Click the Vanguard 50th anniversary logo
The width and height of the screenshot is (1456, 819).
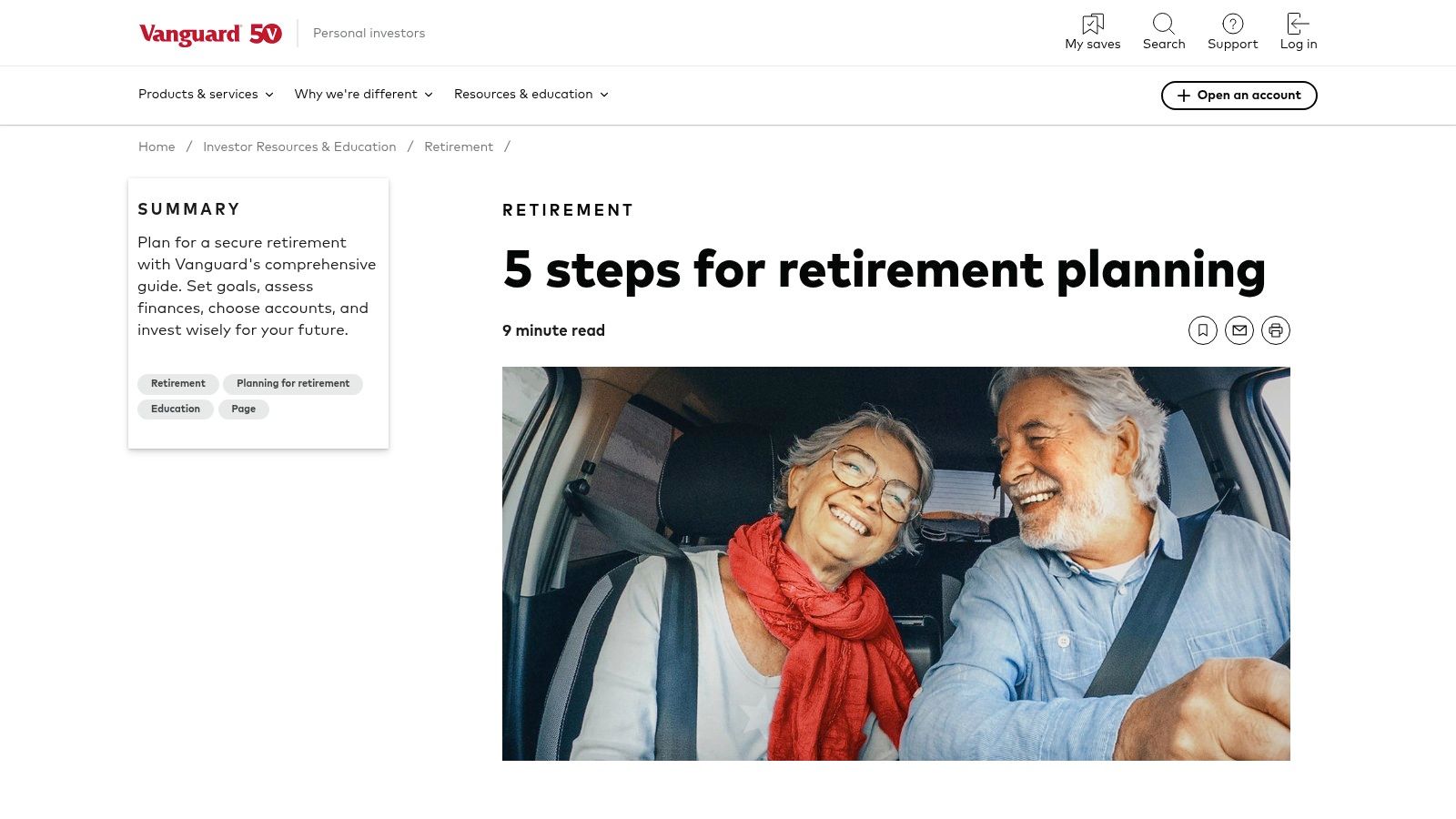coord(211,33)
